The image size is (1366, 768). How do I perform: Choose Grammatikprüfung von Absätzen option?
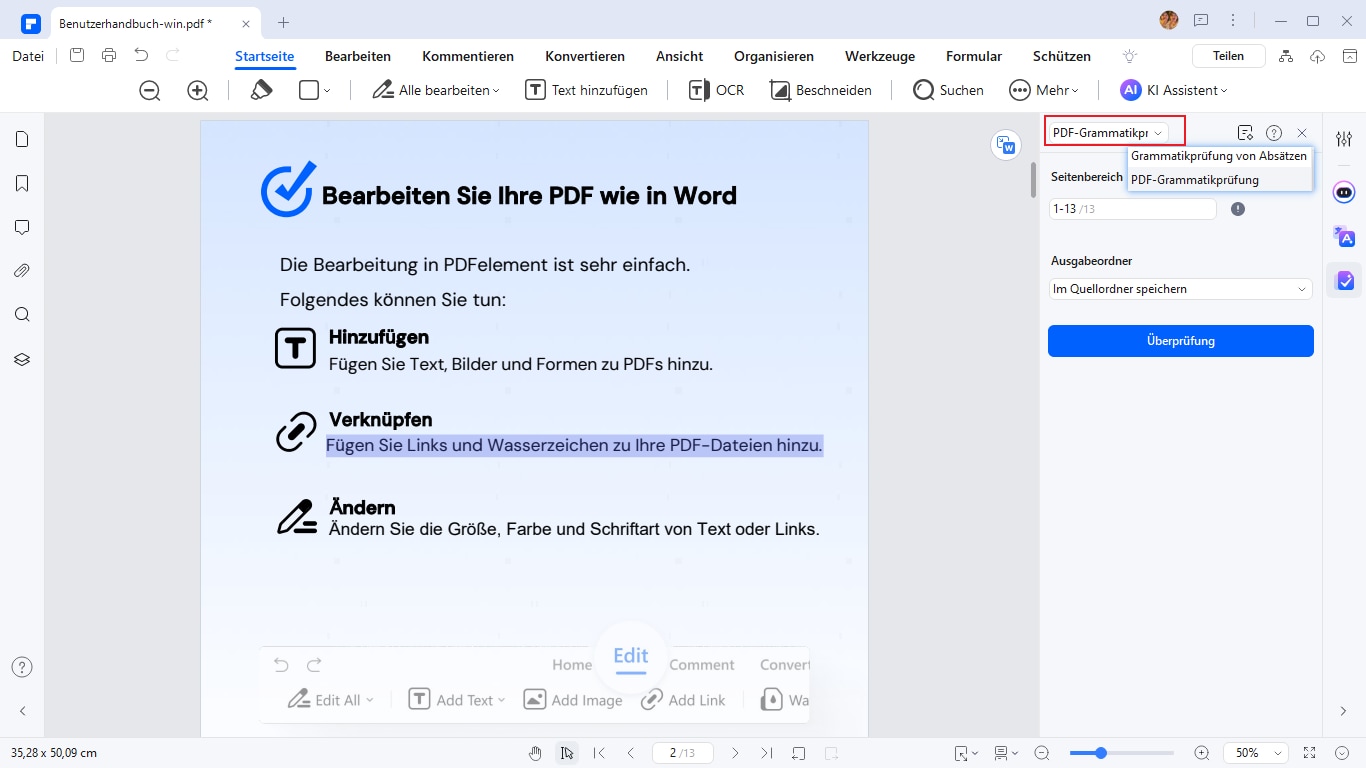(1218, 156)
